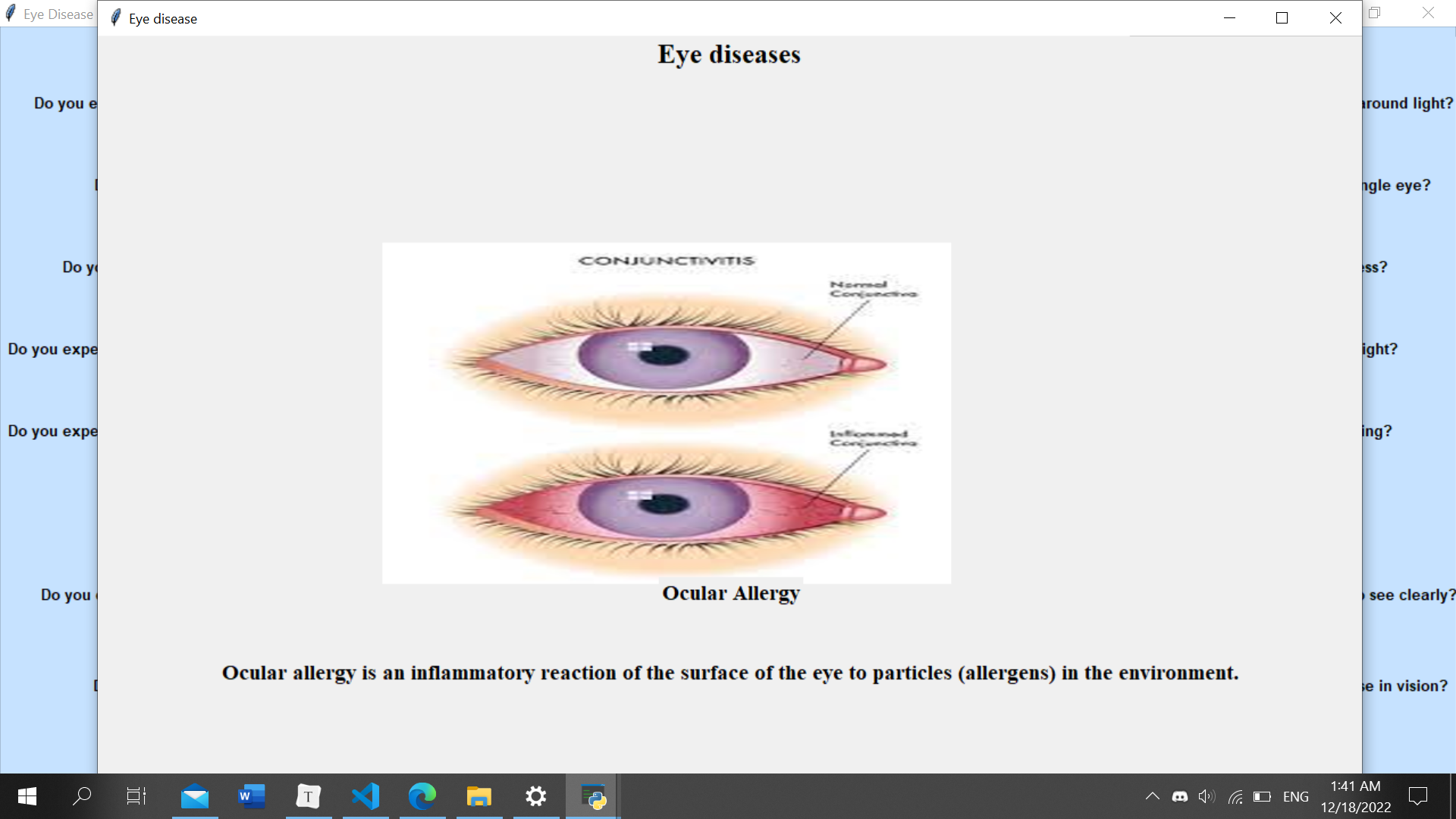The width and height of the screenshot is (1456, 819).
Task: Show hidden system tray icons chevron
Action: (x=1152, y=796)
